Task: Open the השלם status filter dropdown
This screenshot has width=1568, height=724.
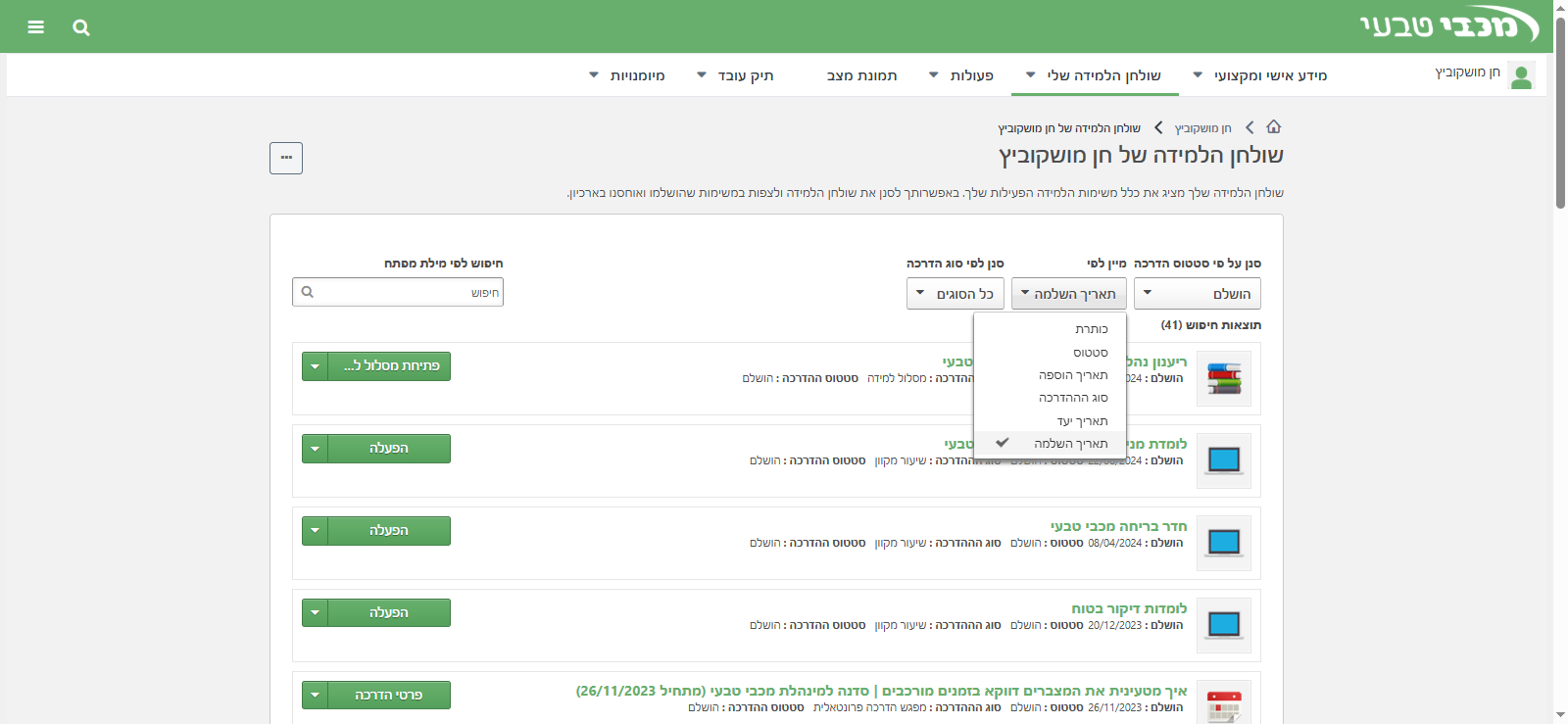Action: tap(1197, 294)
